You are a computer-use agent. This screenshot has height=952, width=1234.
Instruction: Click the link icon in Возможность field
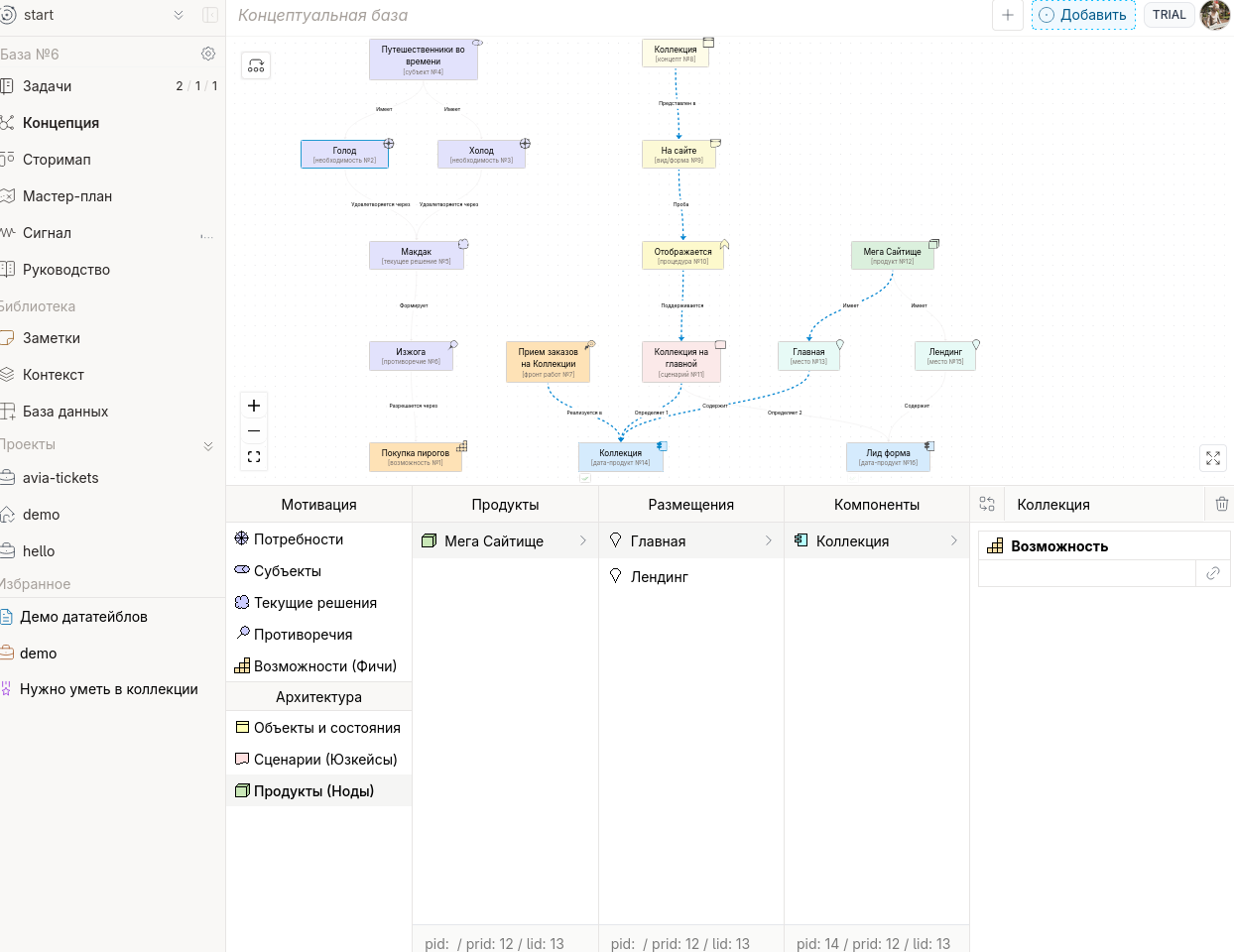[x=1212, y=573]
